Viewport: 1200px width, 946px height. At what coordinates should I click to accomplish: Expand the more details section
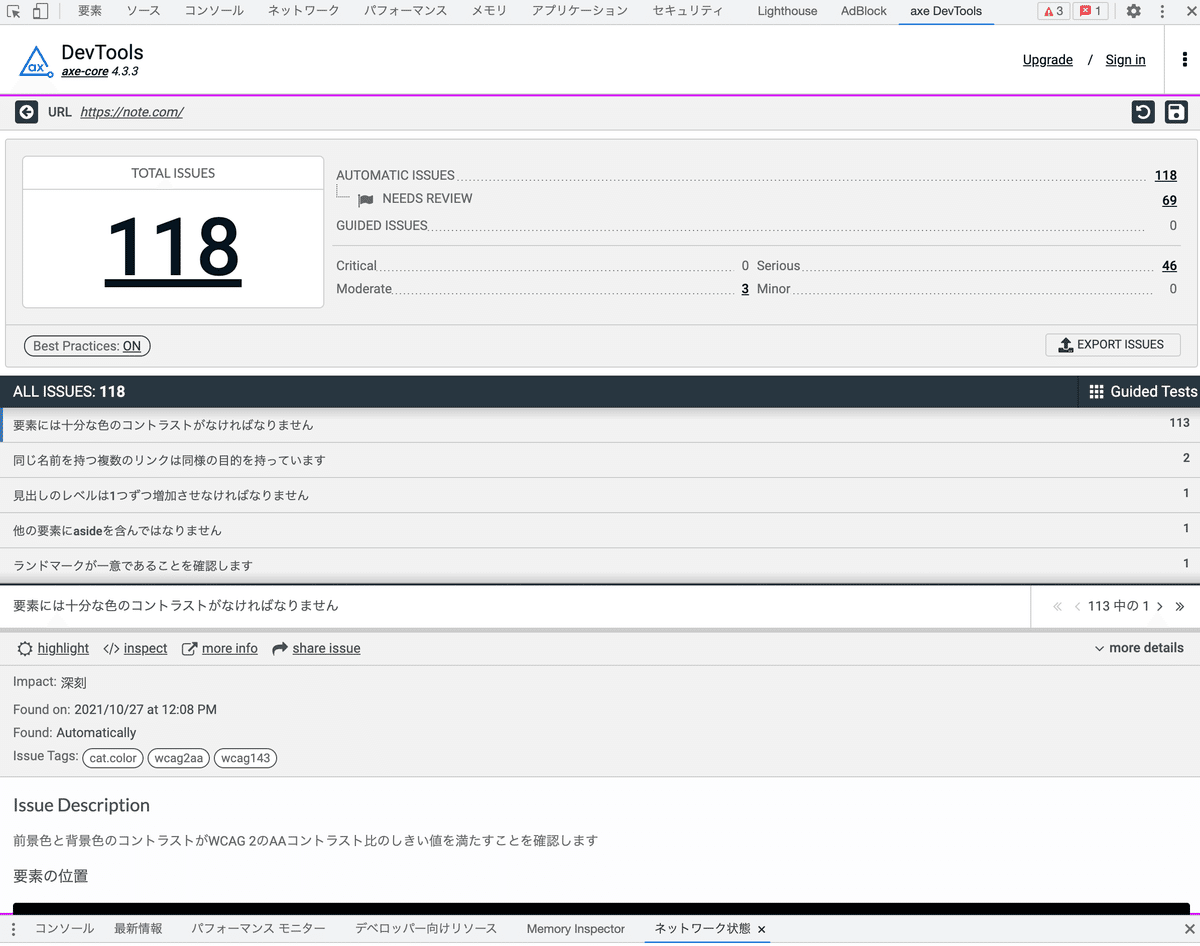point(1138,648)
